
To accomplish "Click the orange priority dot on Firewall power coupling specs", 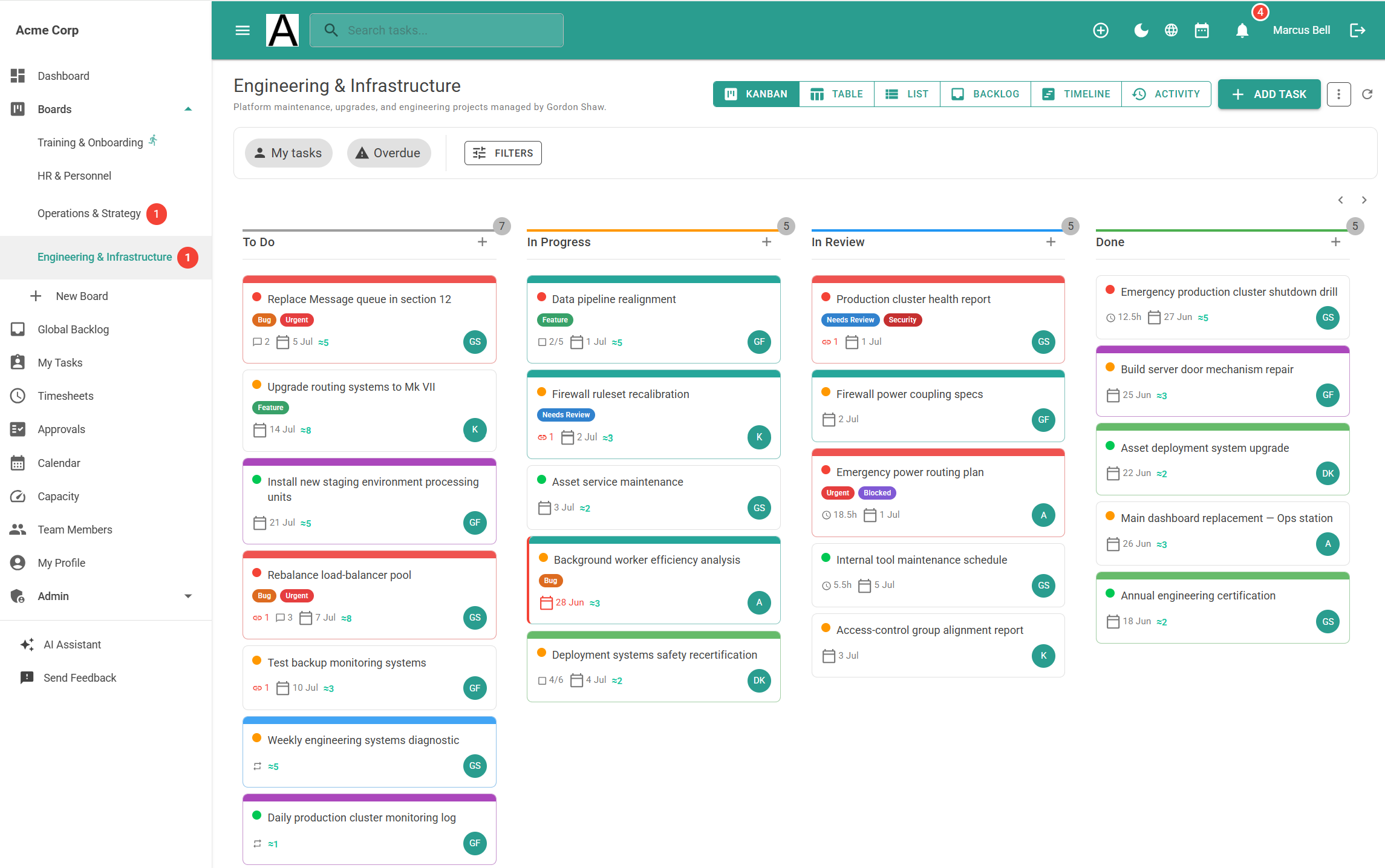I will click(826, 392).
